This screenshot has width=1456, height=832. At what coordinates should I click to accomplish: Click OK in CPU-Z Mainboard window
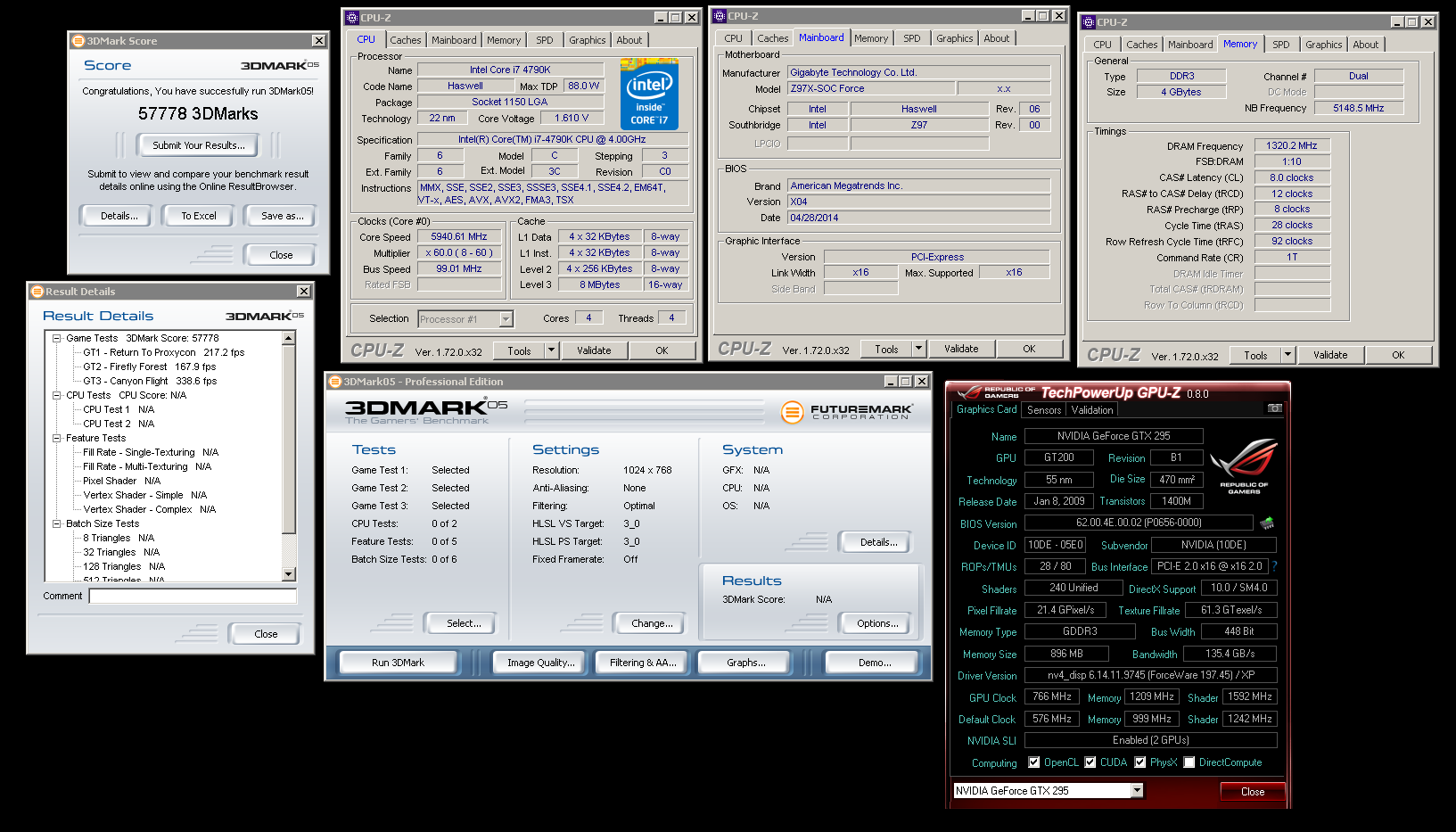point(1029,349)
